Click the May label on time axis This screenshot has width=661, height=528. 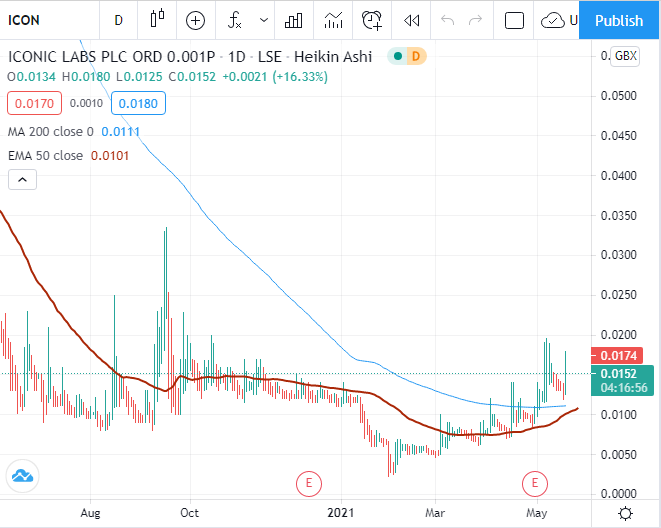537,513
